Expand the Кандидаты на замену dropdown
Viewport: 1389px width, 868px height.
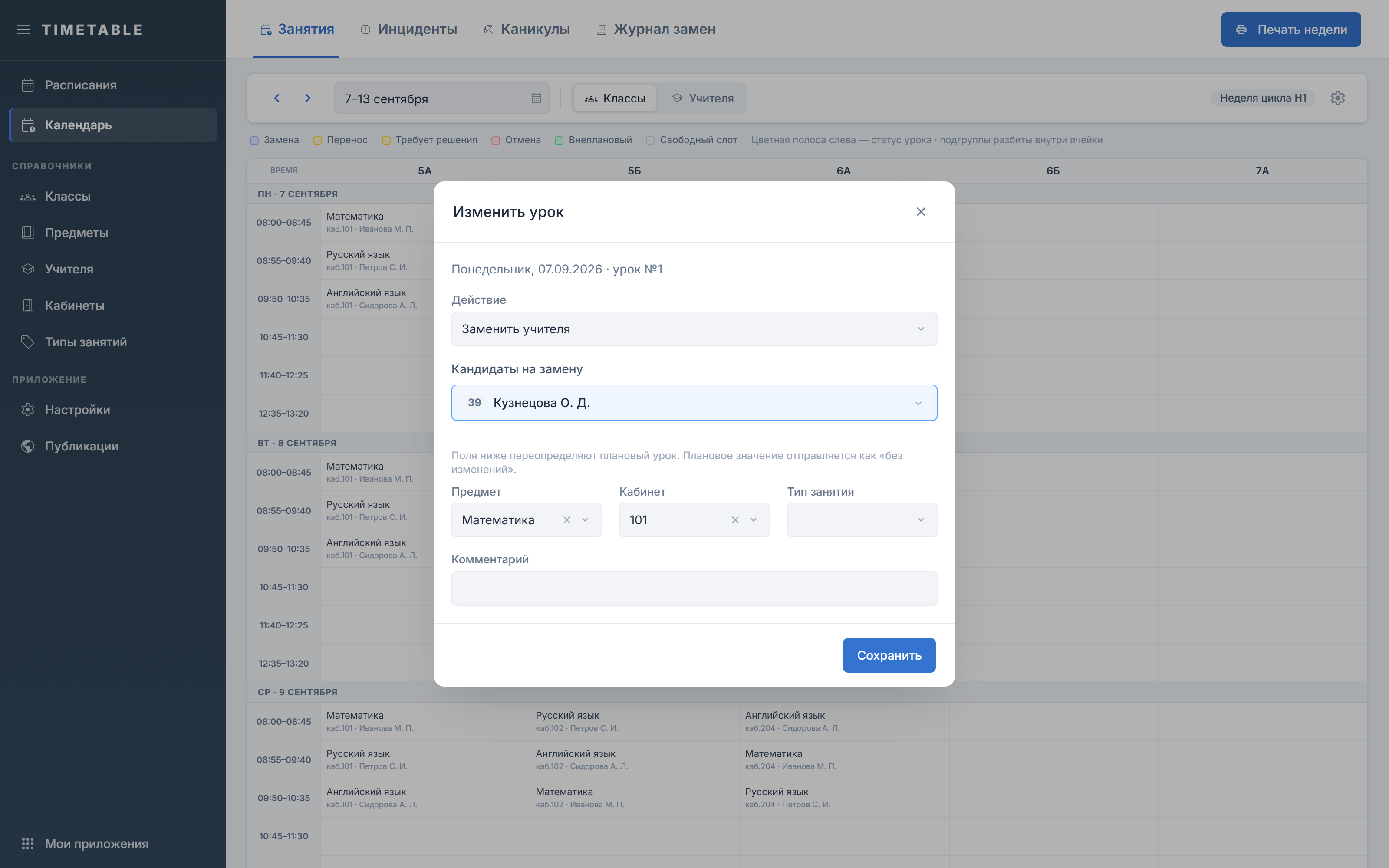click(x=694, y=403)
